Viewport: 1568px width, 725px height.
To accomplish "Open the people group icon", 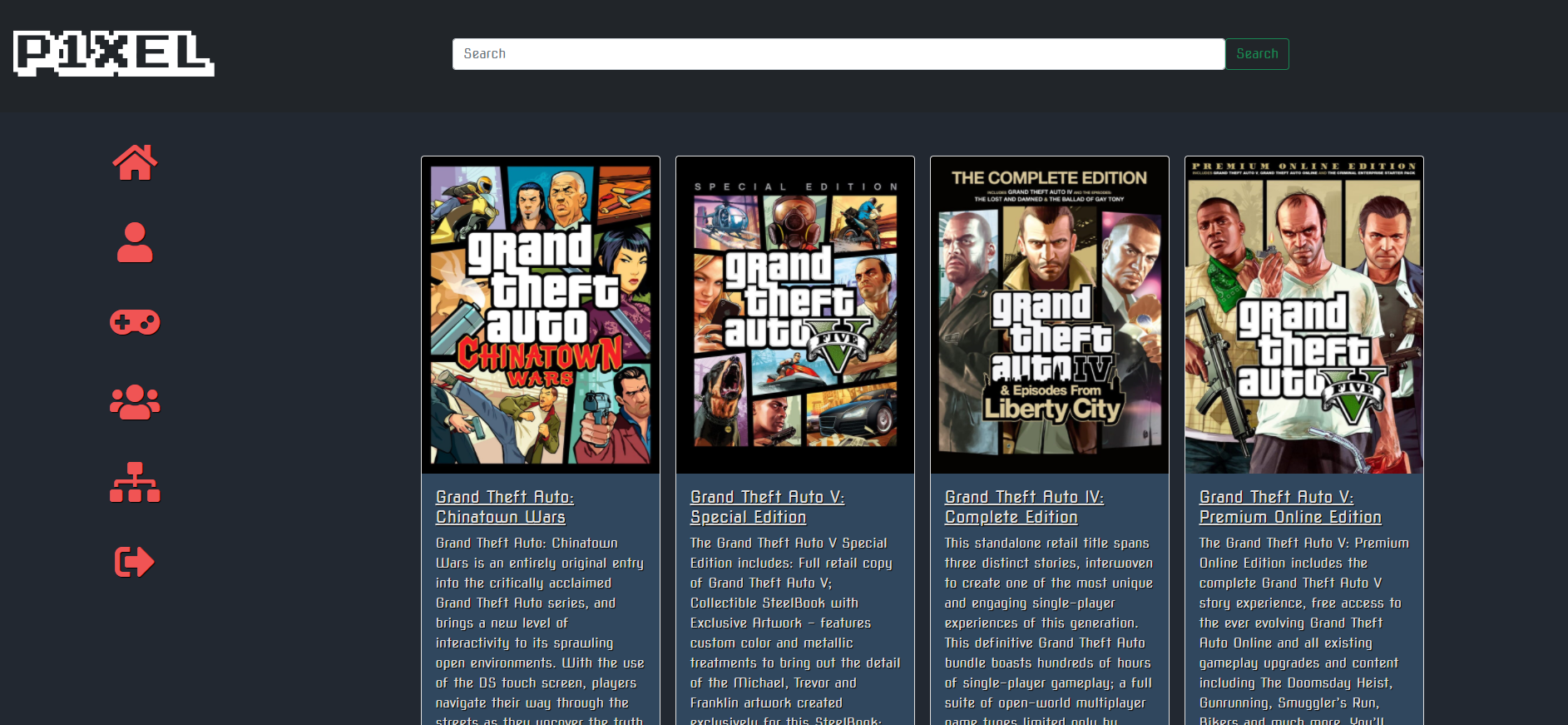I will click(135, 402).
